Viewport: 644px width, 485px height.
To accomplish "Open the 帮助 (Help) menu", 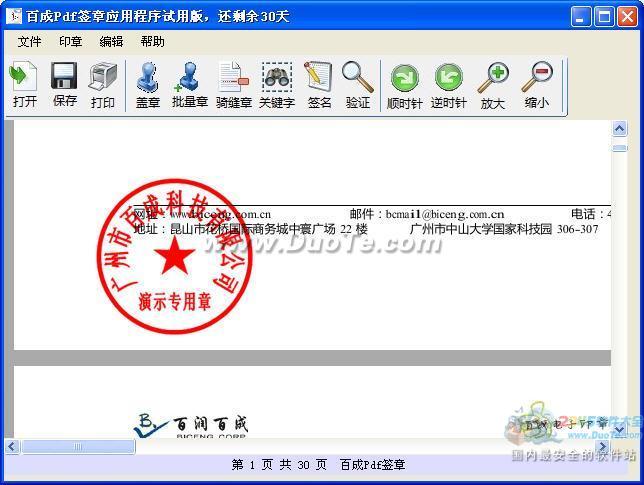I will [152, 41].
